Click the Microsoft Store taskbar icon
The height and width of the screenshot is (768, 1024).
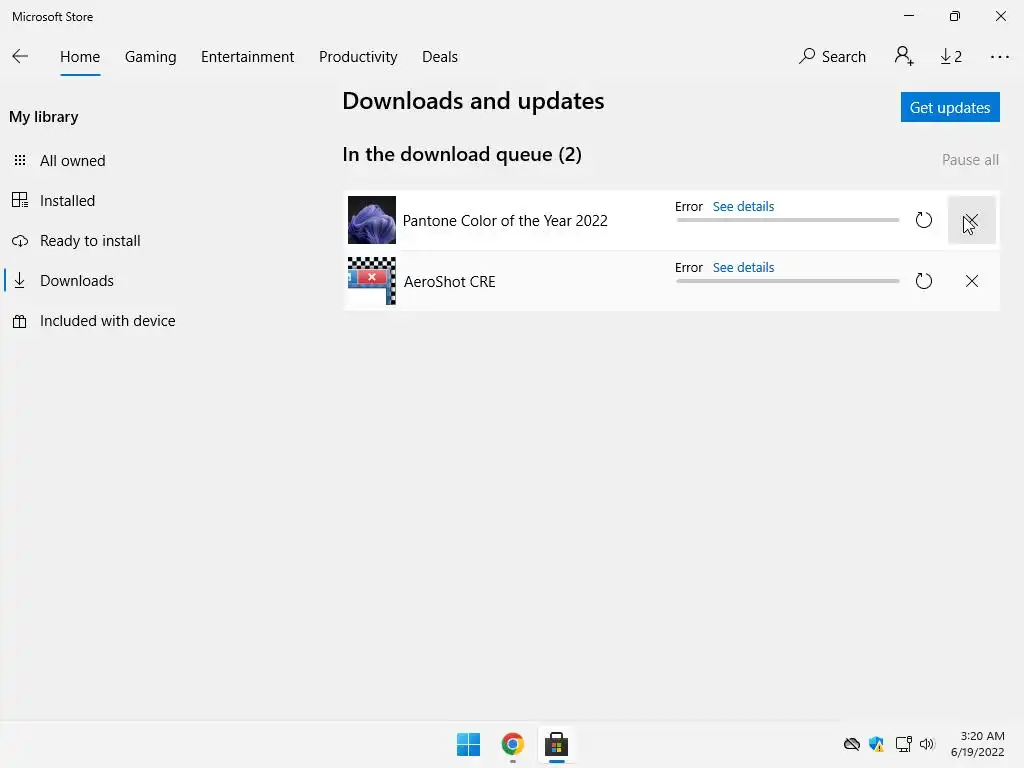[556, 744]
